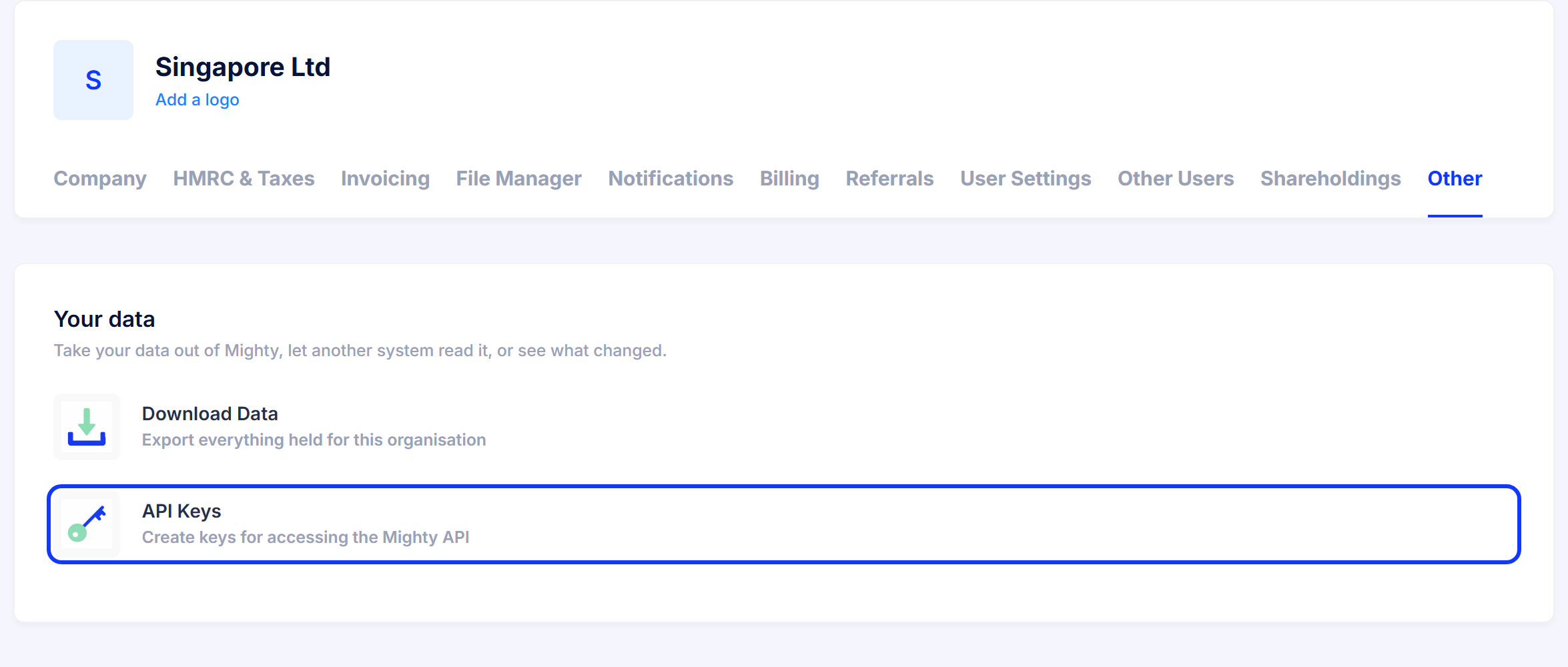
Task: Click the API Keys key icon
Action: click(x=87, y=524)
